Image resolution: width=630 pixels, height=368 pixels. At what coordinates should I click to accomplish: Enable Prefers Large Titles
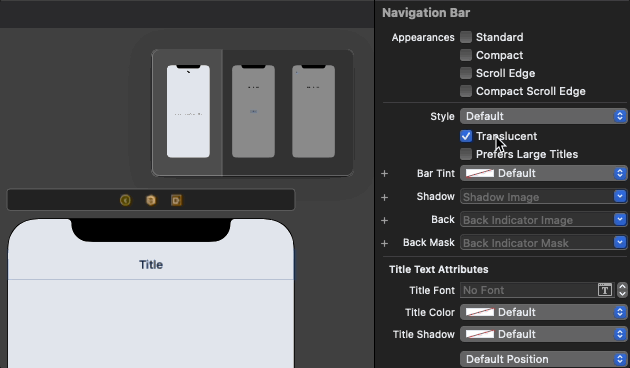pyautogui.click(x=466, y=154)
